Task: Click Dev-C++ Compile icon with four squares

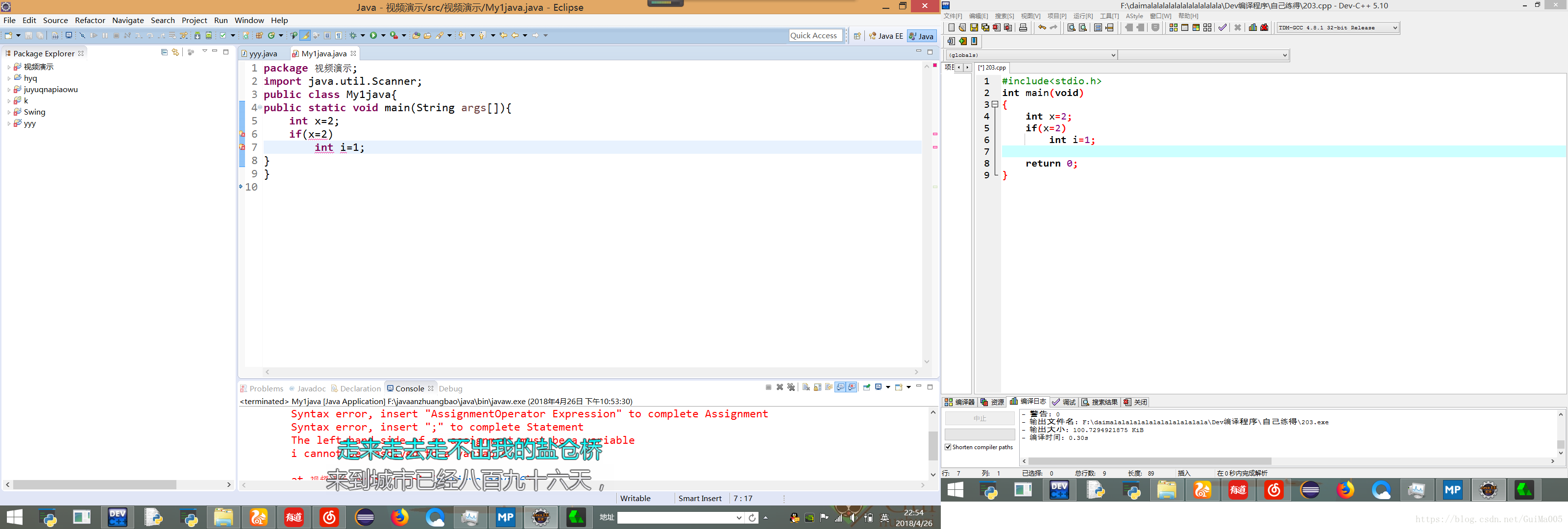Action: pos(1174,27)
